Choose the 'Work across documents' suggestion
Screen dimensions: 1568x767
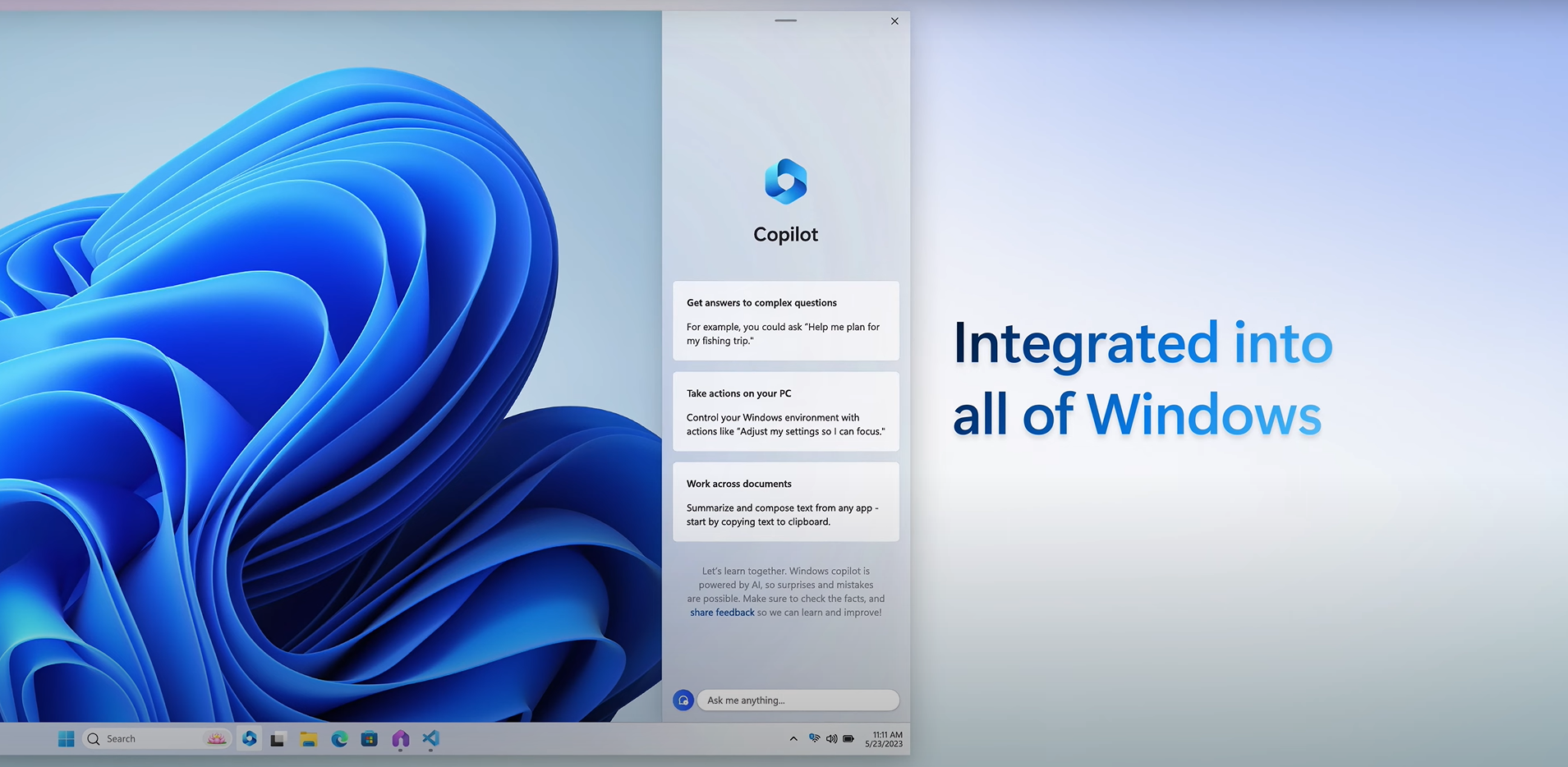[785, 502]
